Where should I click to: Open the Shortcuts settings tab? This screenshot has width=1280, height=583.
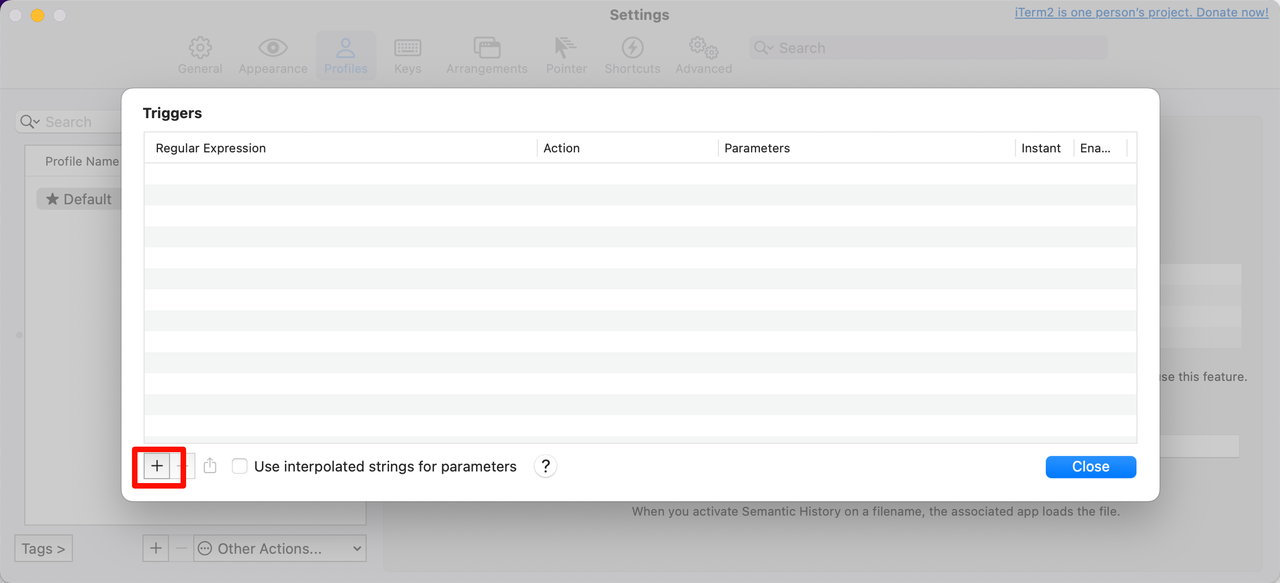click(x=632, y=55)
